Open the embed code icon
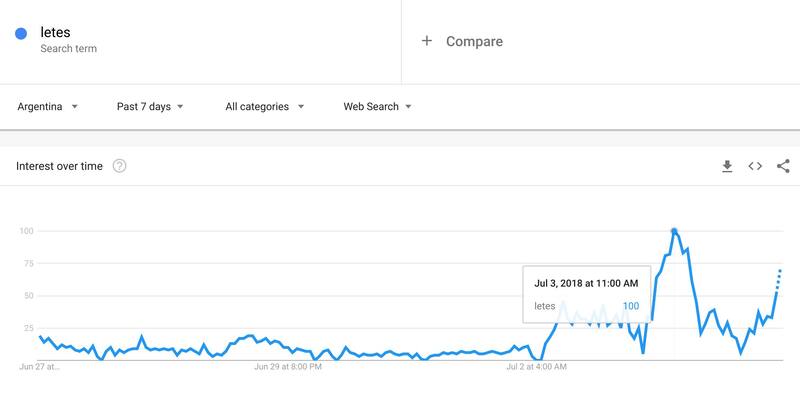 tap(755, 166)
